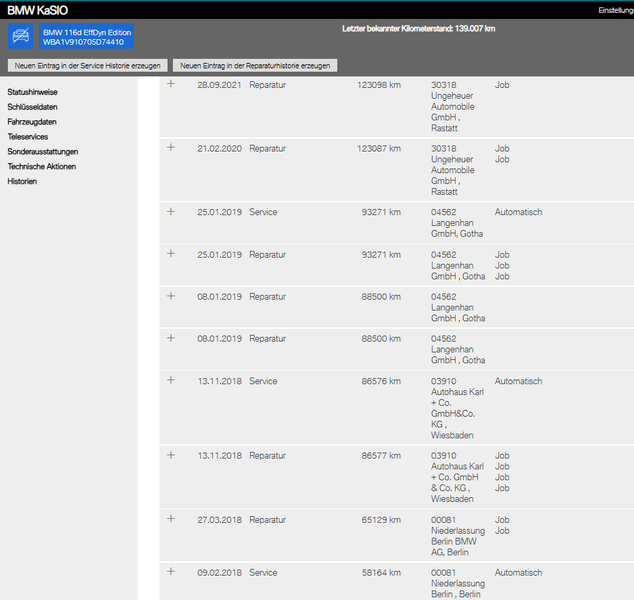Click the blue car icon button
This screenshot has width=634, height=600.
pyautogui.click(x=21, y=36)
